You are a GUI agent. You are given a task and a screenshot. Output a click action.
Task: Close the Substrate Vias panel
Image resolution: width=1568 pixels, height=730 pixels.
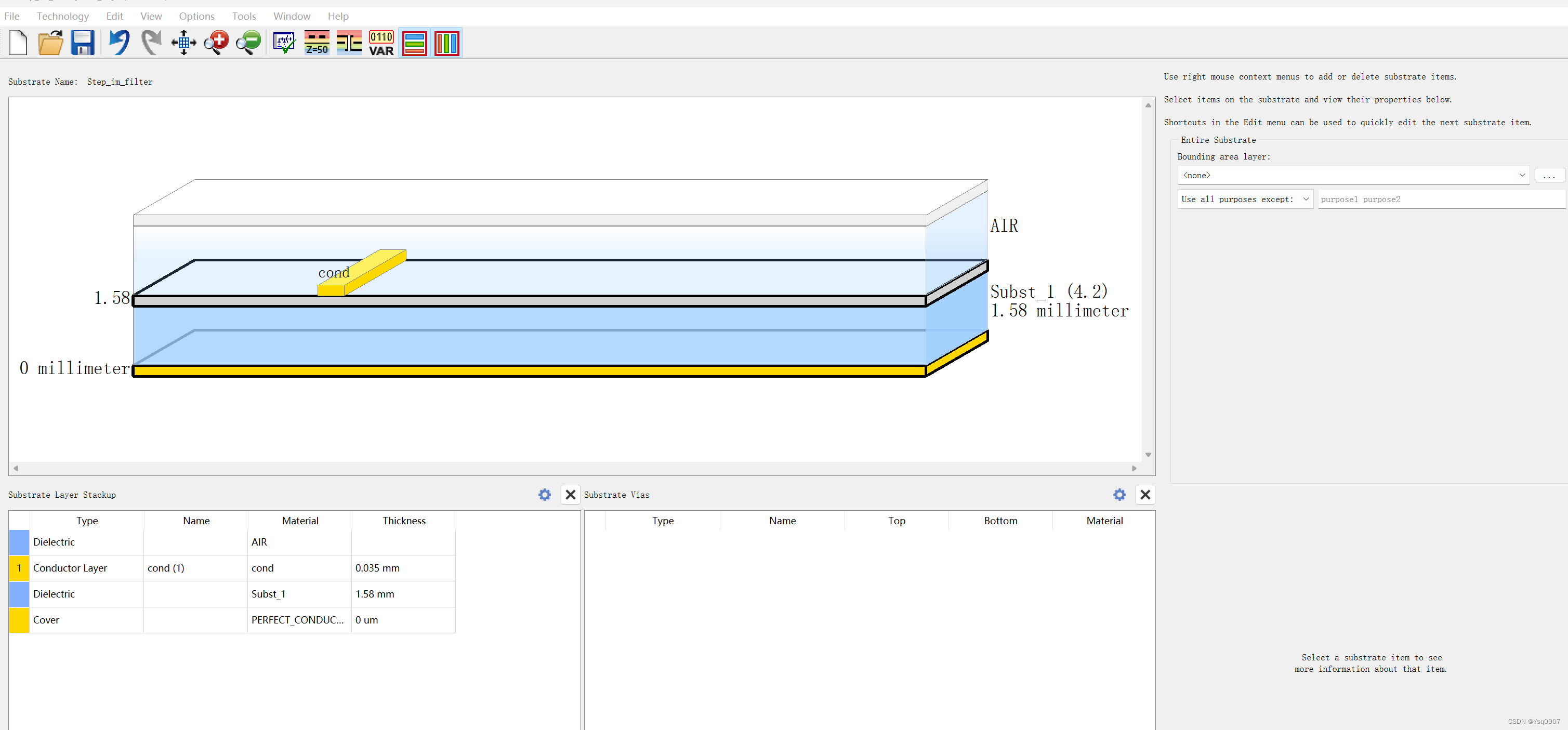point(1145,495)
